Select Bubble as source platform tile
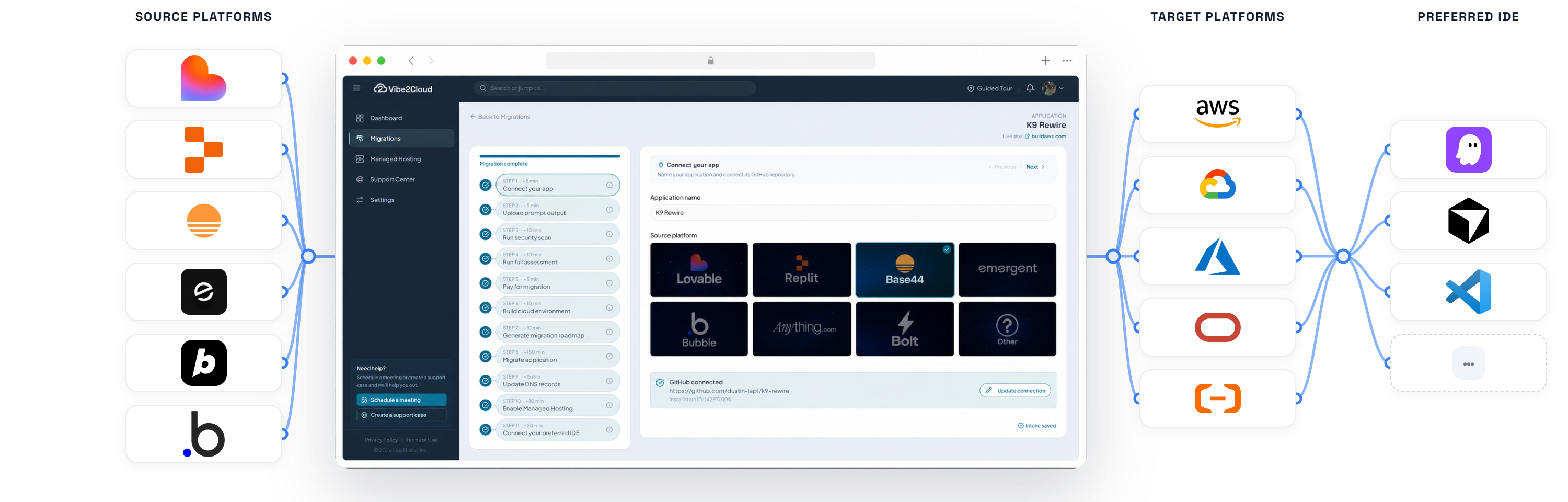 pos(699,329)
